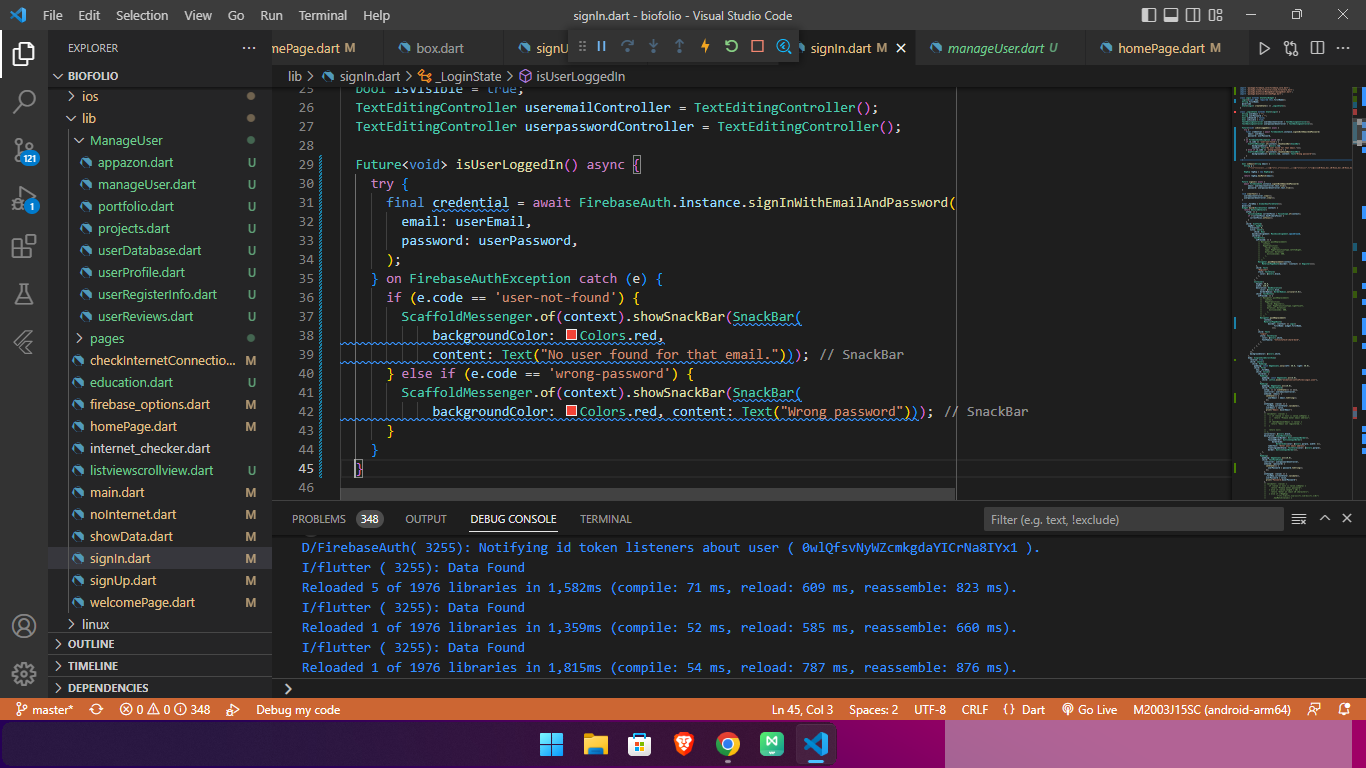1366x768 pixels.
Task: Open the Flutter widget inspector icon
Action: (x=783, y=46)
